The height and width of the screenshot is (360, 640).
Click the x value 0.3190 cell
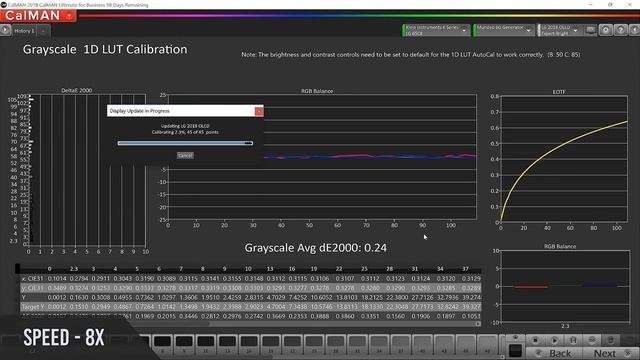144,278
